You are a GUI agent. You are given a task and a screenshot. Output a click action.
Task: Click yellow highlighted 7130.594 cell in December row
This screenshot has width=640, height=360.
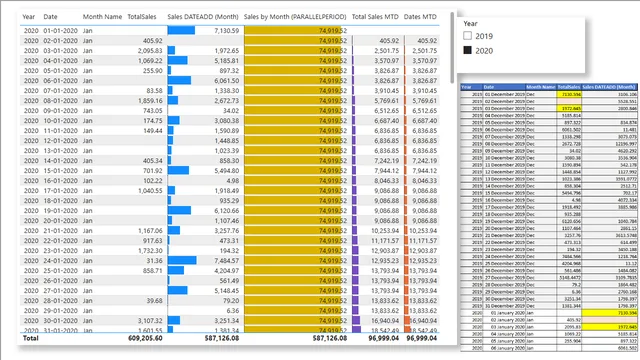coord(569,94)
